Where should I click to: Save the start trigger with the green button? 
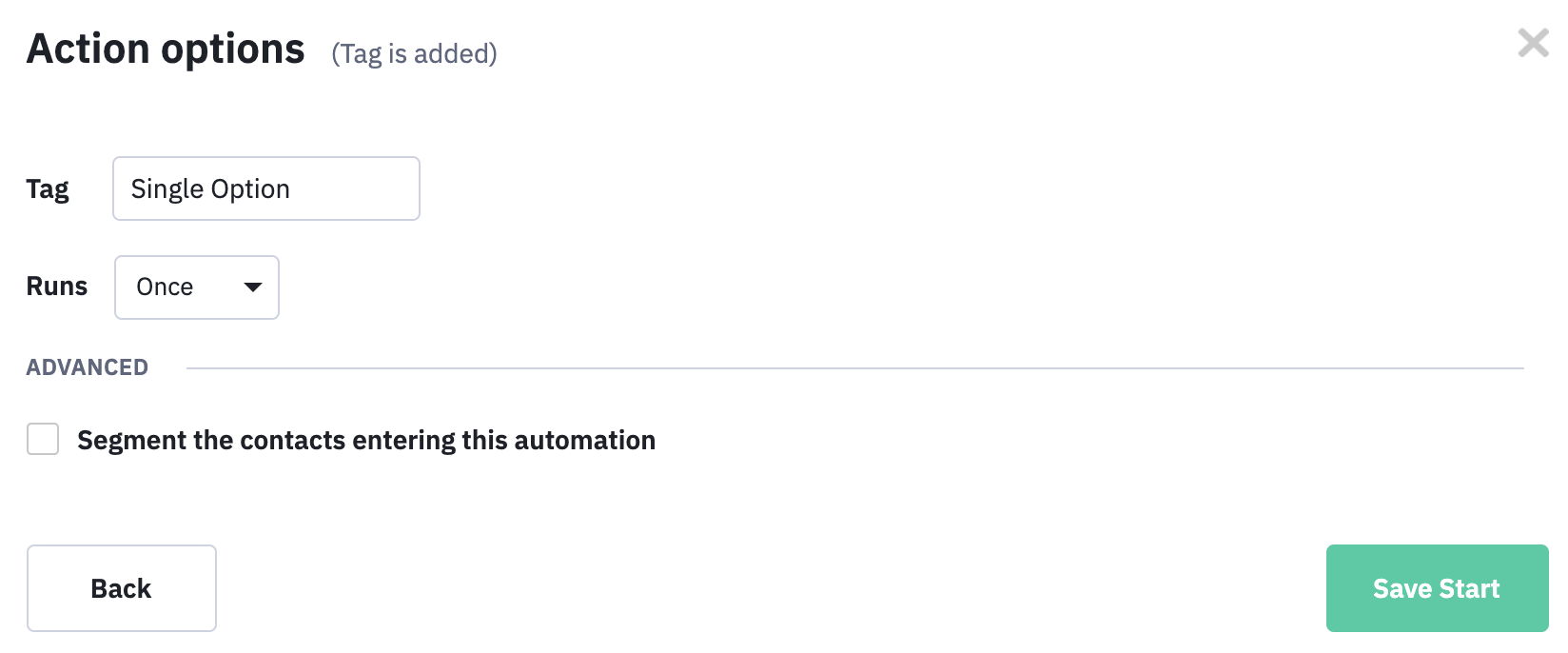click(1437, 588)
